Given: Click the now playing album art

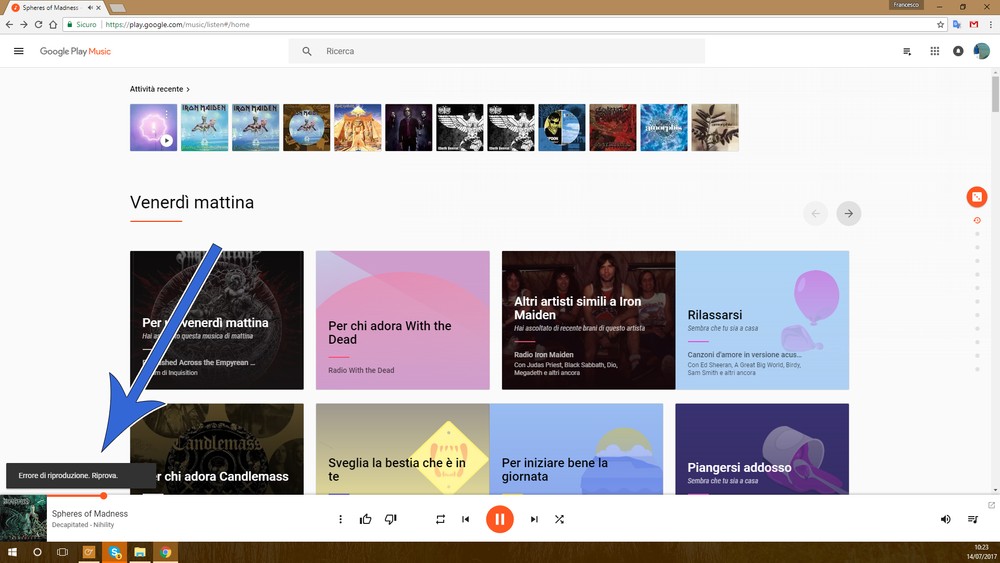Looking at the screenshot, I should tap(23, 518).
